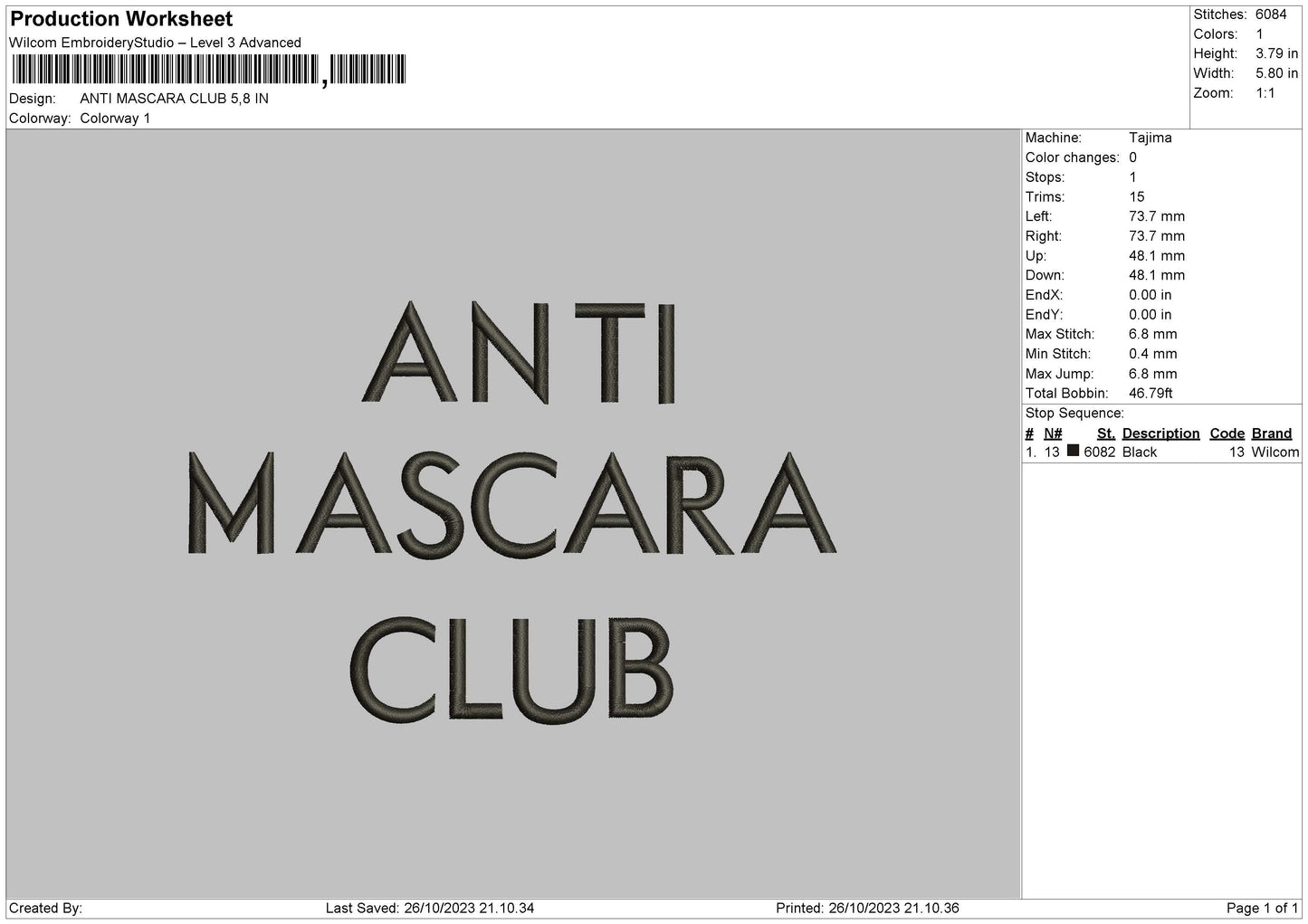The height and width of the screenshot is (924, 1308).
Task: Click the stitch count 6082 in stop sequence
Action: 1100,452
